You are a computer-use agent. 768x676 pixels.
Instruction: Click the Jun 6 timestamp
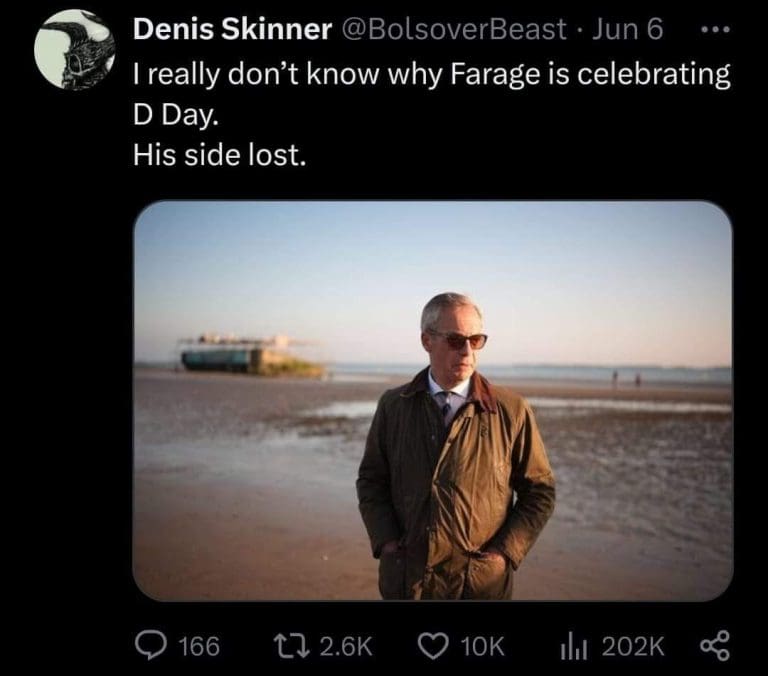[626, 30]
